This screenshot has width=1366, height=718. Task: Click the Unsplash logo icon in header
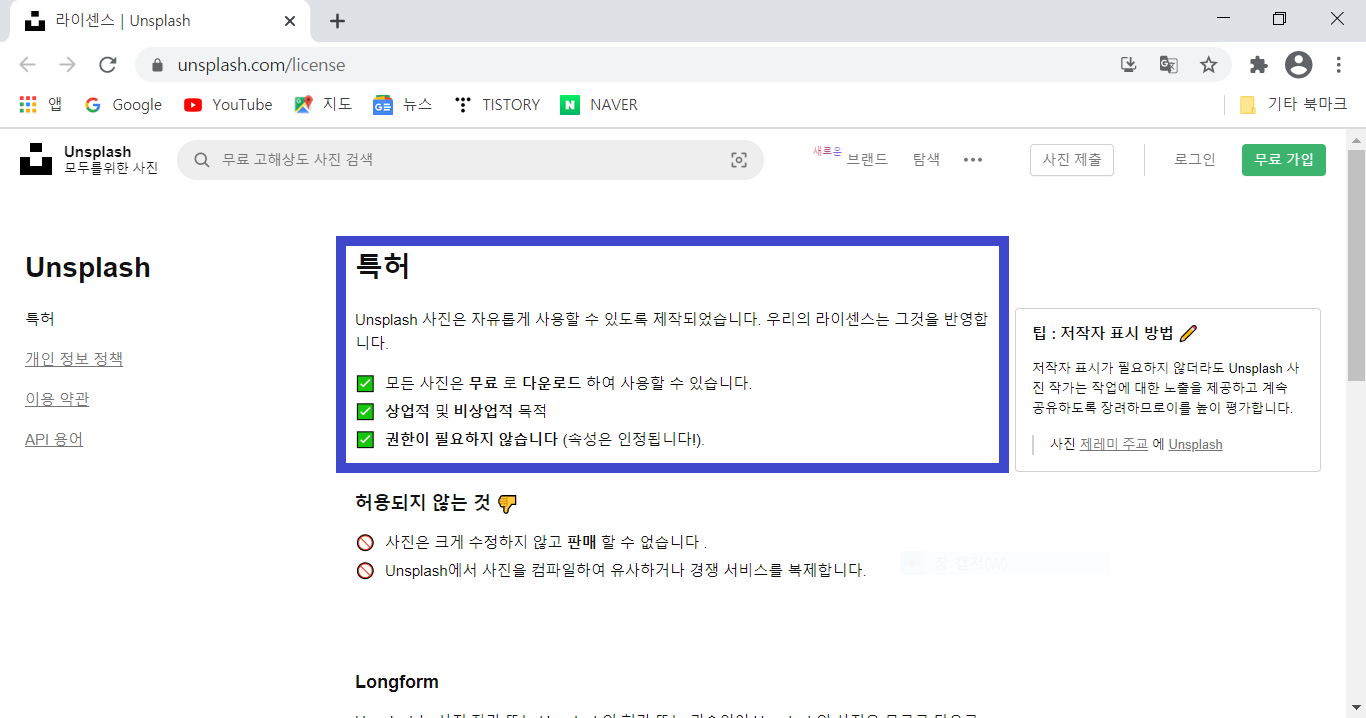pos(36,159)
